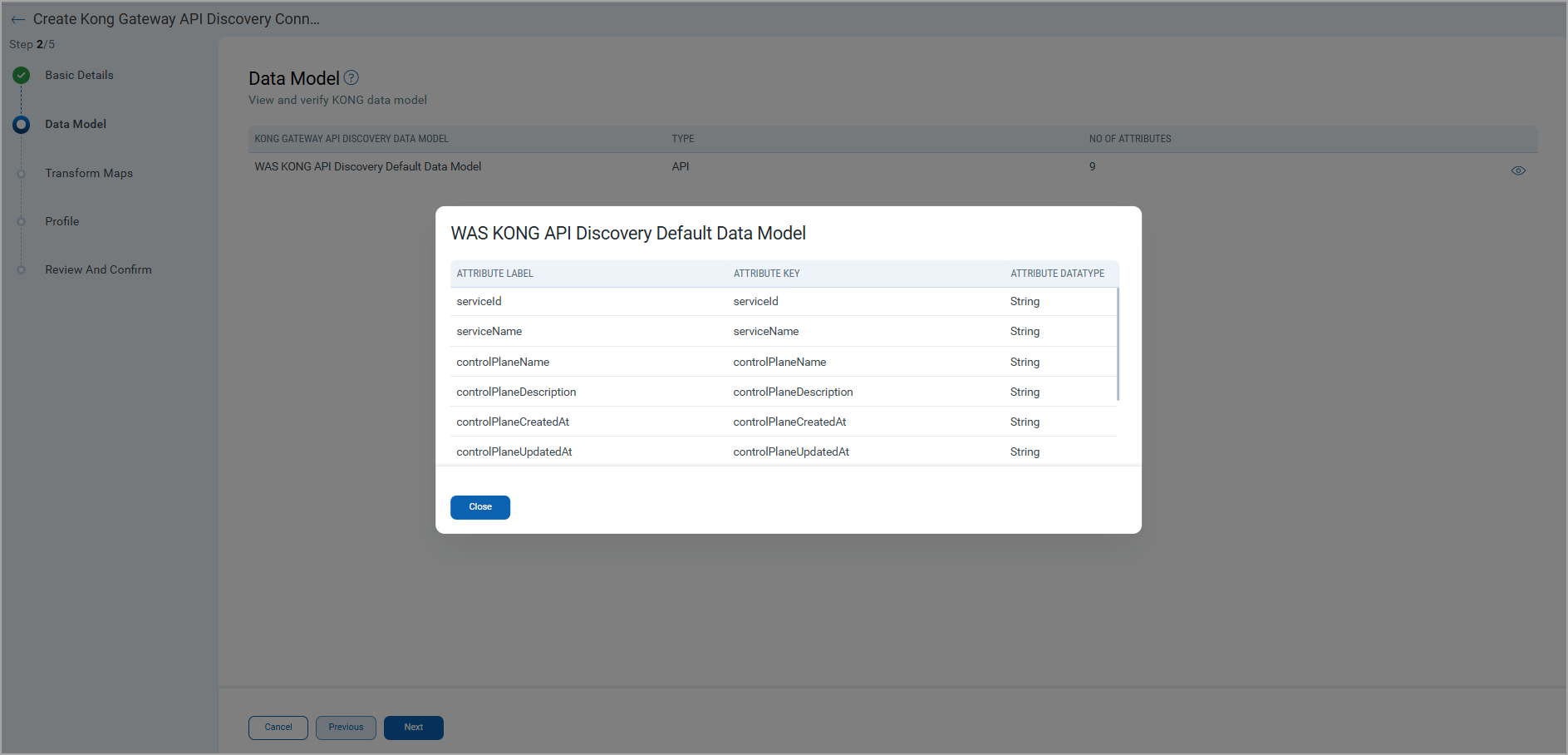Select the serviceName attribute label cell
Viewport: 1568px width, 755px height.
[x=489, y=331]
